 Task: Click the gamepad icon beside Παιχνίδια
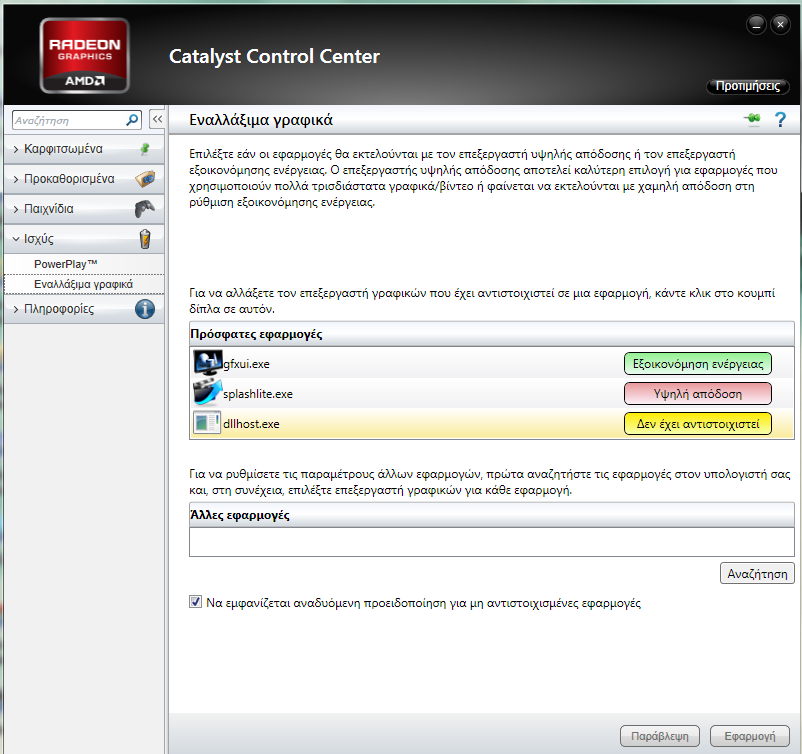[x=145, y=209]
